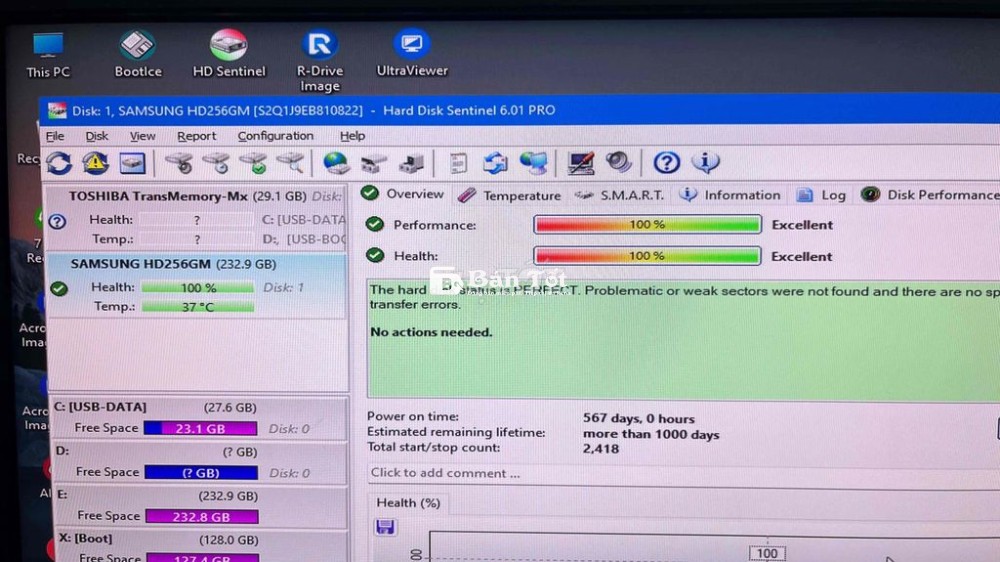This screenshot has height=562, width=1000.
Task: Click the blue info bubble About icon
Action: (705, 162)
